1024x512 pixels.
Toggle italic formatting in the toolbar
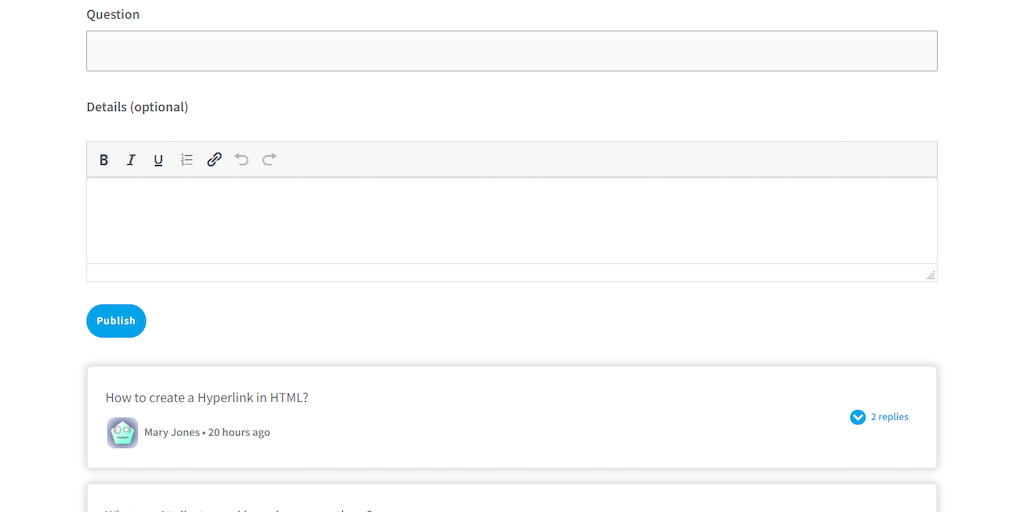tap(131, 160)
